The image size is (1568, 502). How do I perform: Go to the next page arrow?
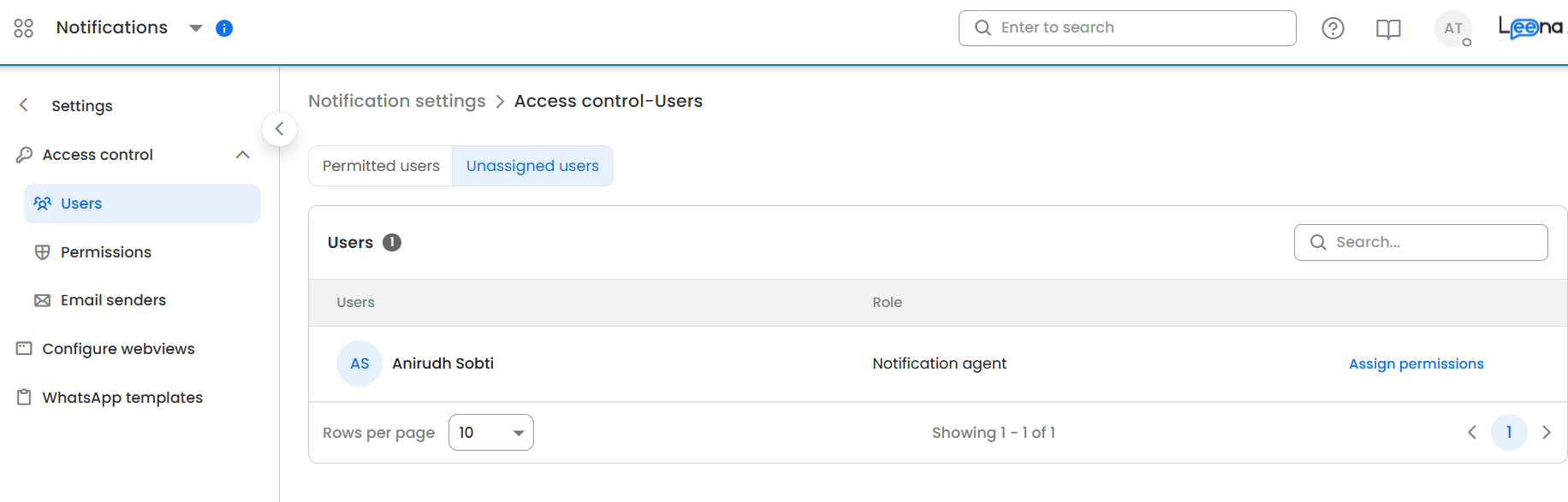pyautogui.click(x=1546, y=433)
